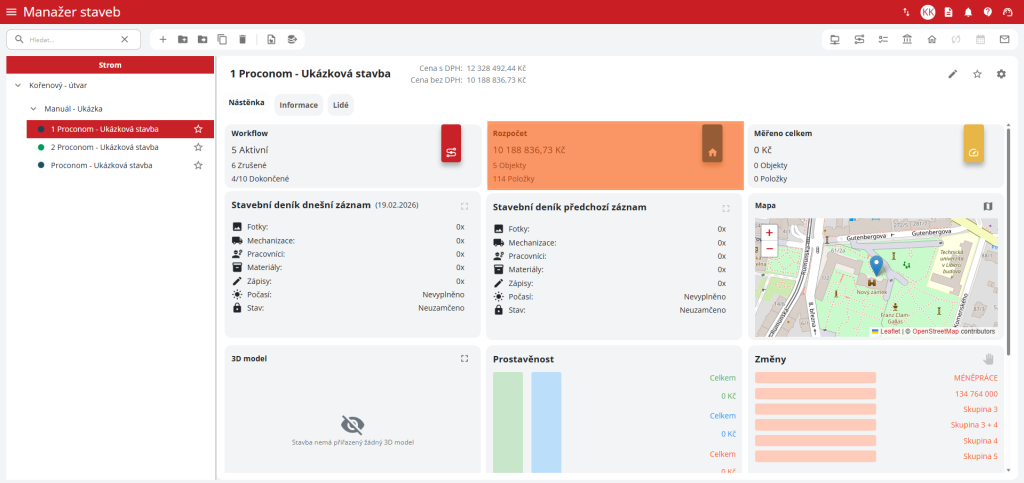Collapse the Manuál - Ukázka tree node

coord(33,108)
